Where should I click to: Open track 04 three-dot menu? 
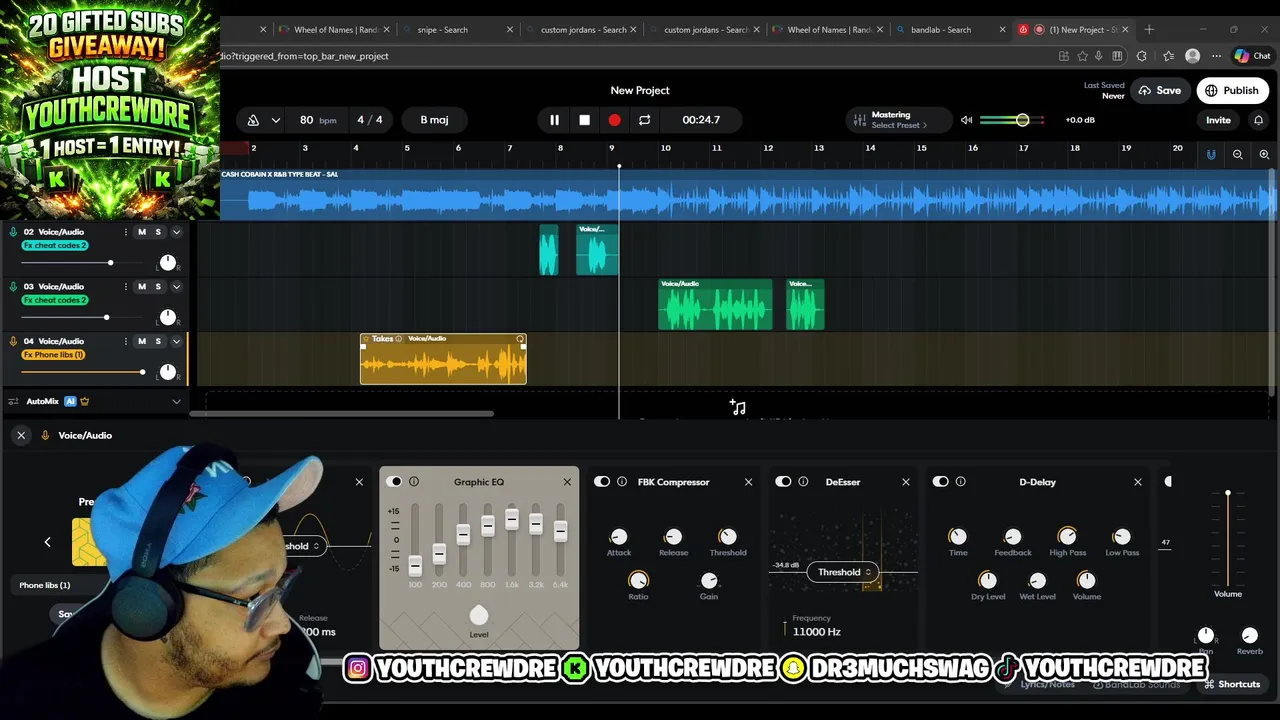coord(125,341)
